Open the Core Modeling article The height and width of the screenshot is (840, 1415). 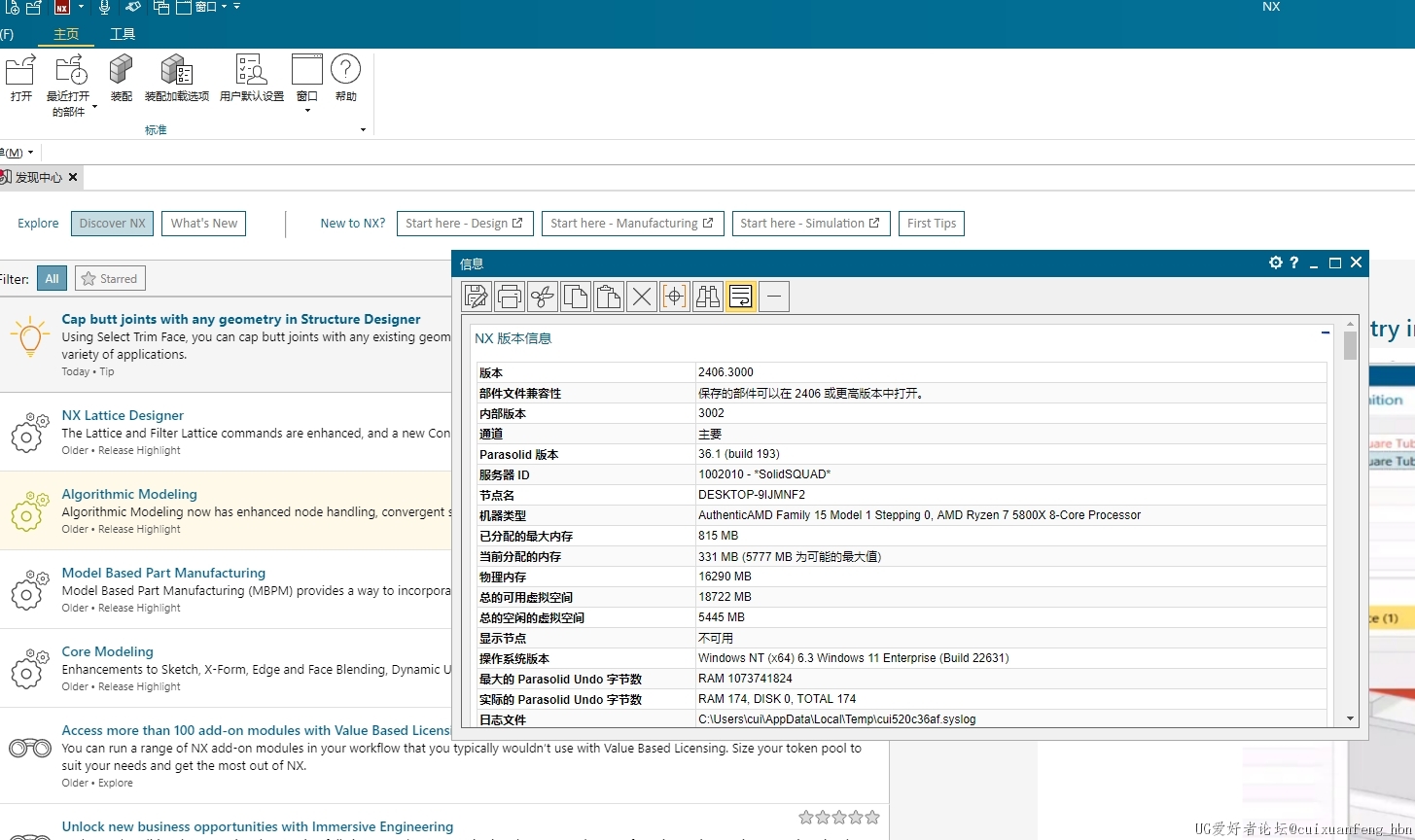point(108,651)
